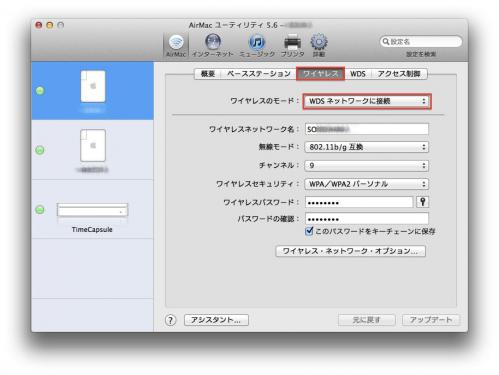Screen dimensions: 499x375
Task: Open the ワイヤレスのモード dropdown
Action: point(367,101)
